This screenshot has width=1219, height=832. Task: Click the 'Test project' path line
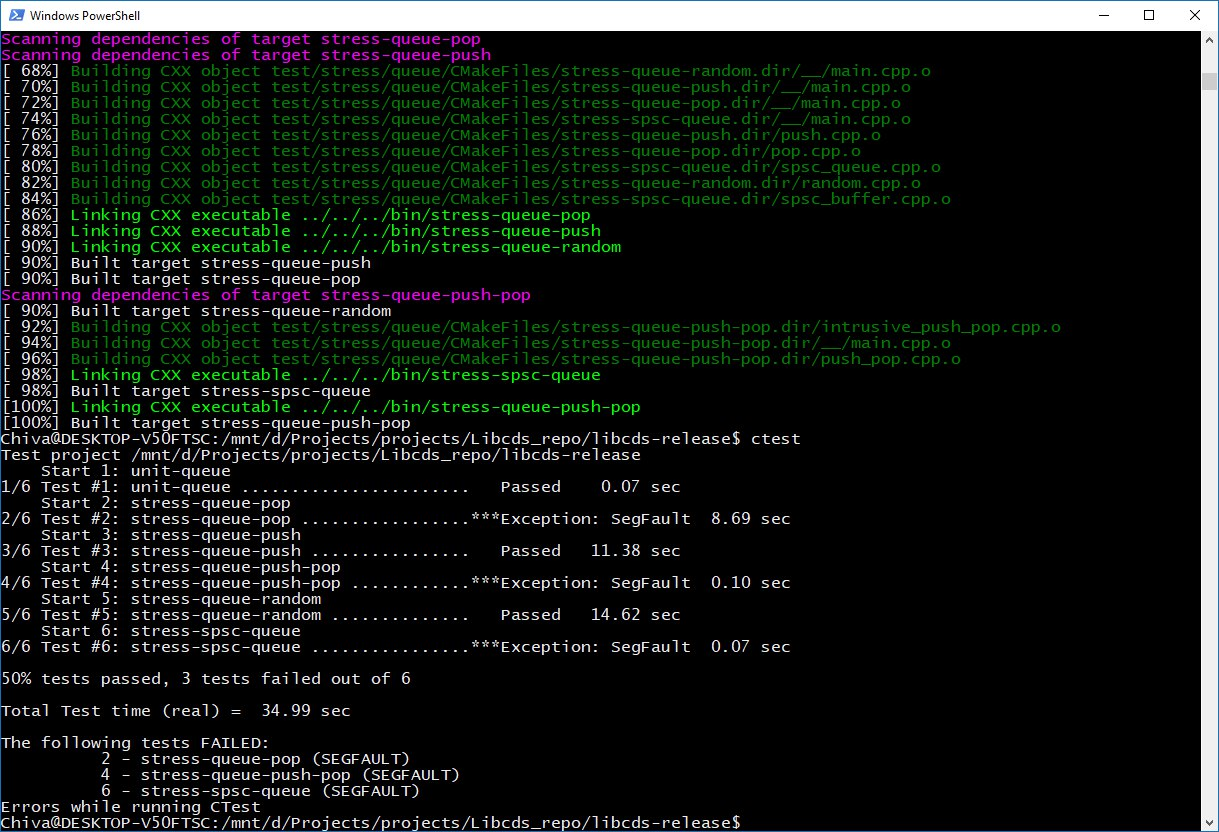[x=321, y=455]
